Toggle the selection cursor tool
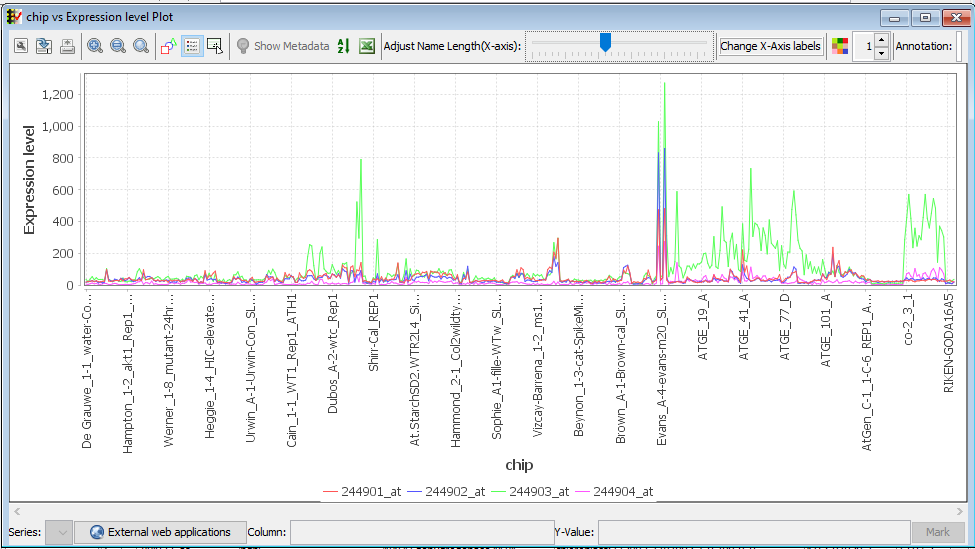The image size is (975, 549). [215, 46]
